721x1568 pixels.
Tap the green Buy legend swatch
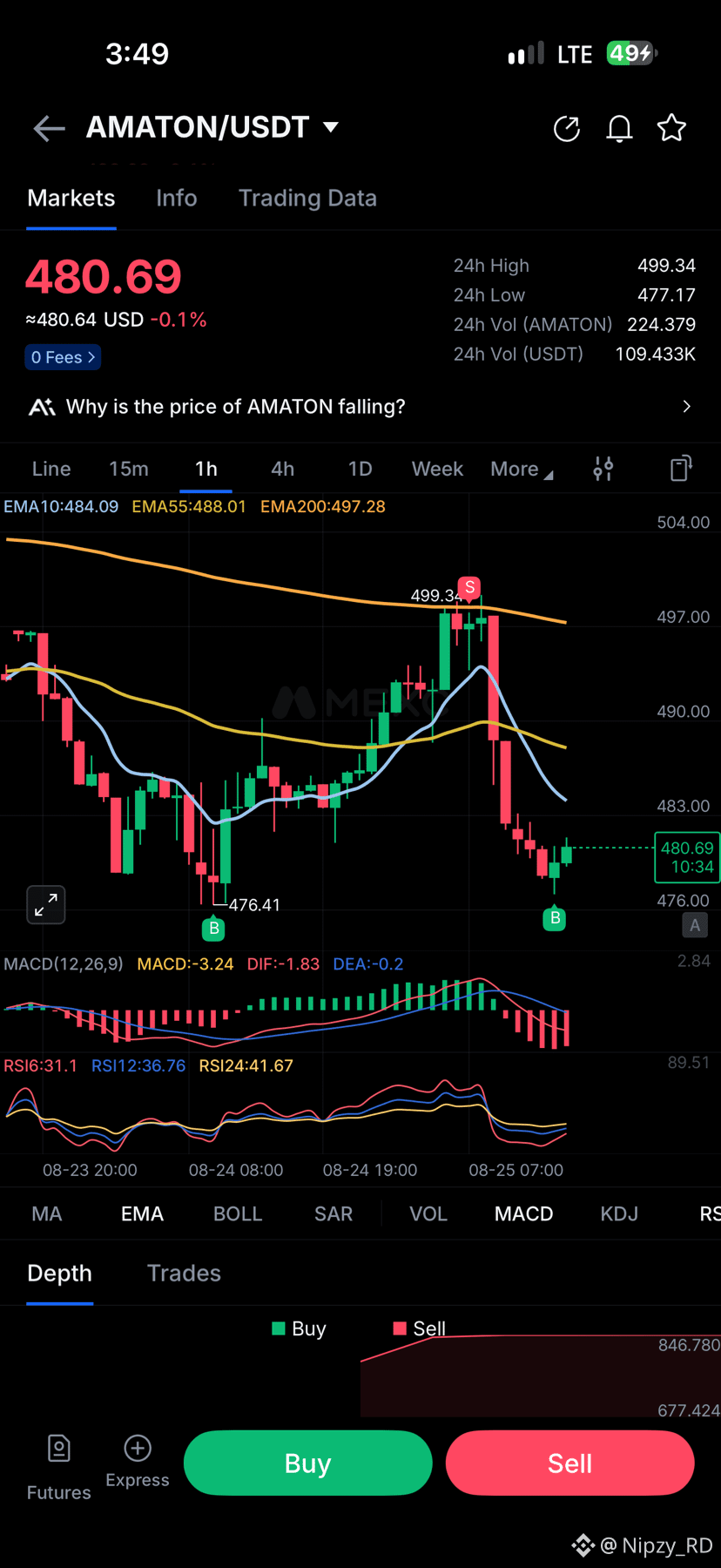coord(279,1328)
